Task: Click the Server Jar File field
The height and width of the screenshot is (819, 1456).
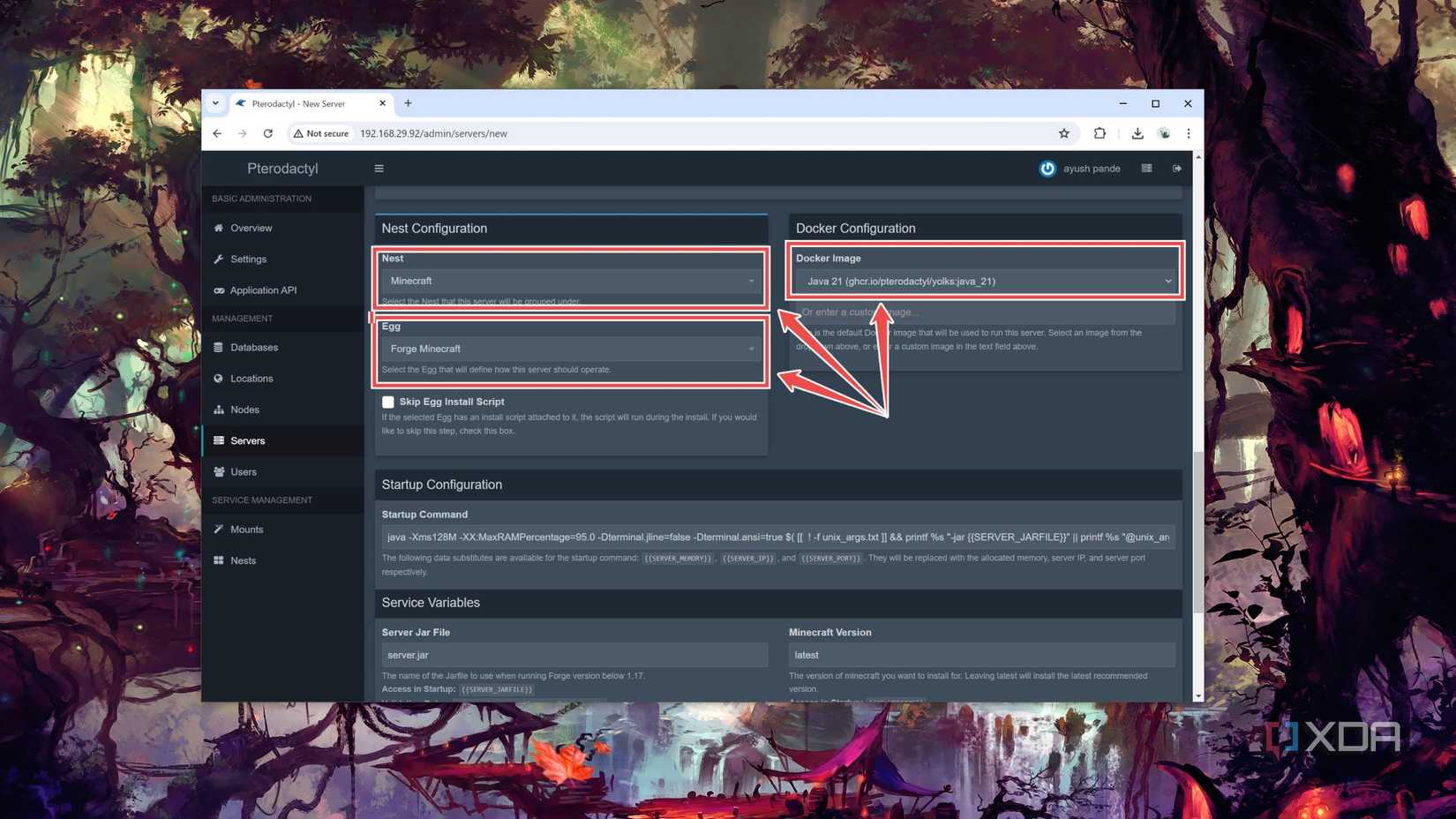Action: click(574, 655)
